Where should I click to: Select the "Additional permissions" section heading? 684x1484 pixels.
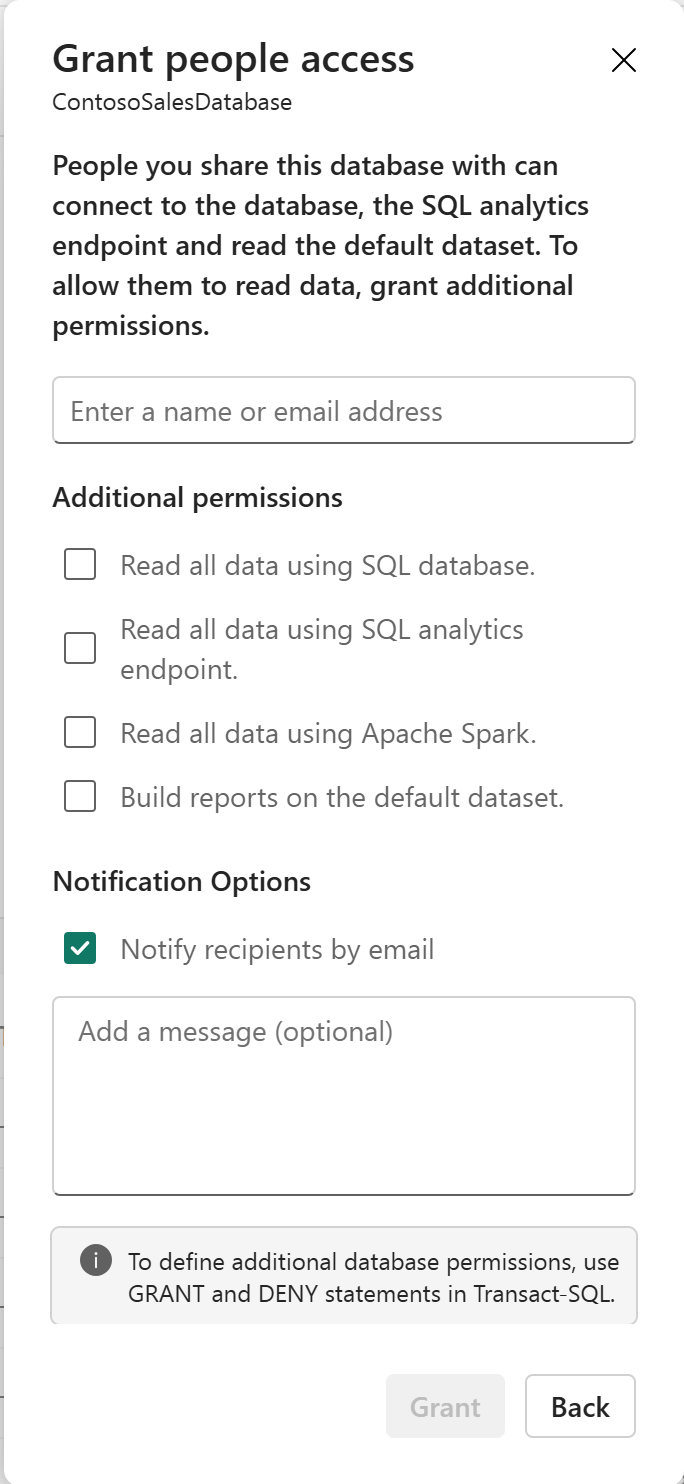point(197,497)
